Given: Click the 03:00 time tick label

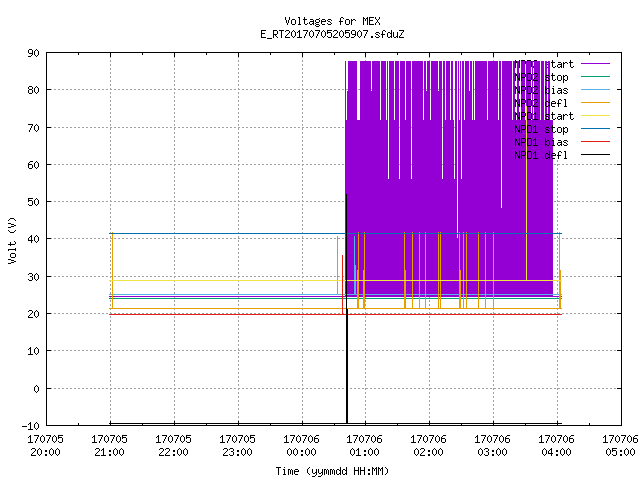Looking at the screenshot, I should (492, 452).
